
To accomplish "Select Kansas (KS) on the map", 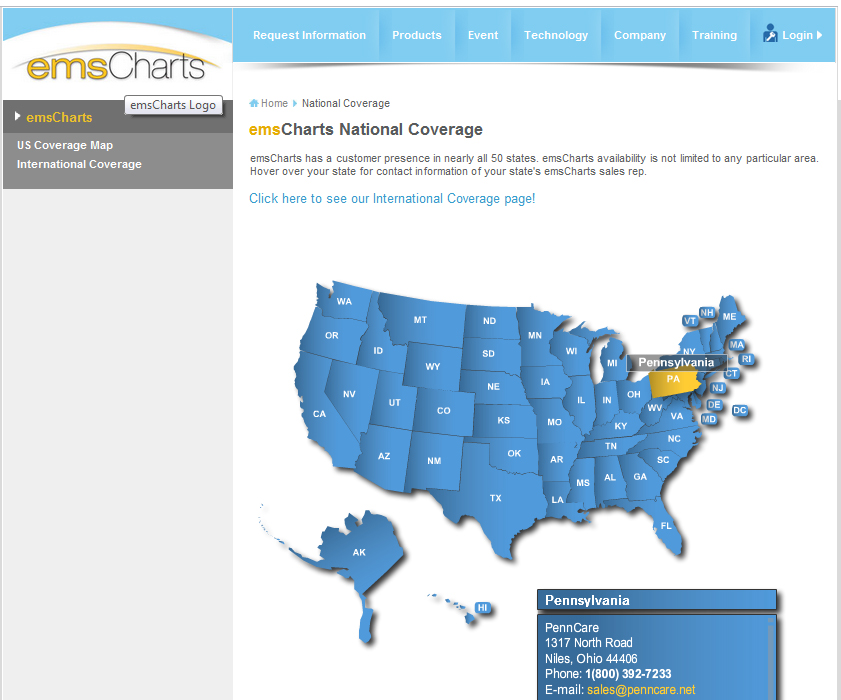I will coord(503,420).
